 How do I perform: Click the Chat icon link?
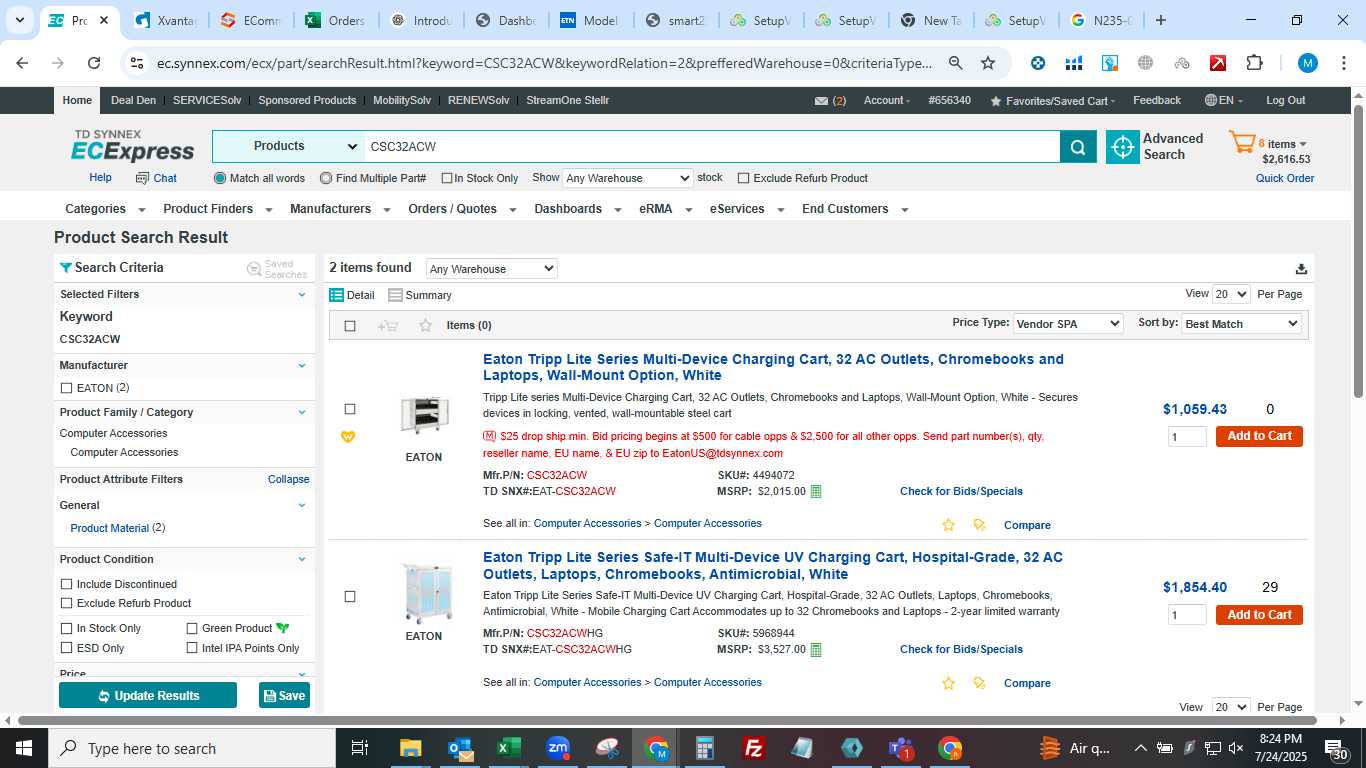pyautogui.click(x=156, y=178)
